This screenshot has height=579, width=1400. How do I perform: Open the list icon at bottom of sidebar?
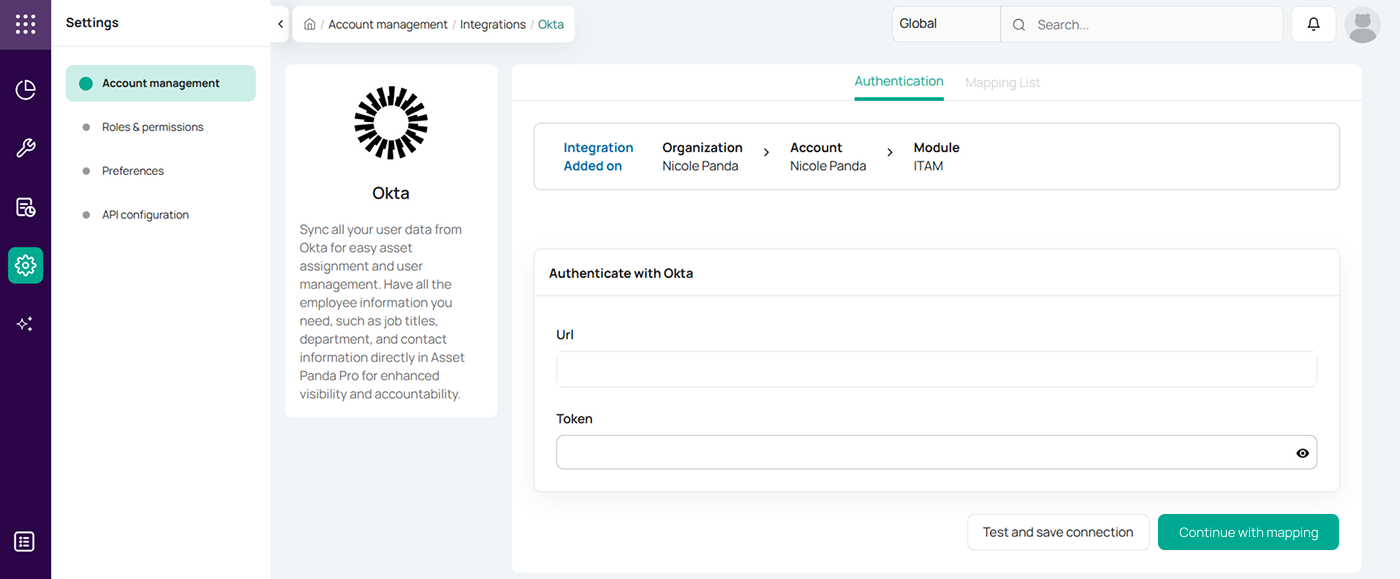25,541
